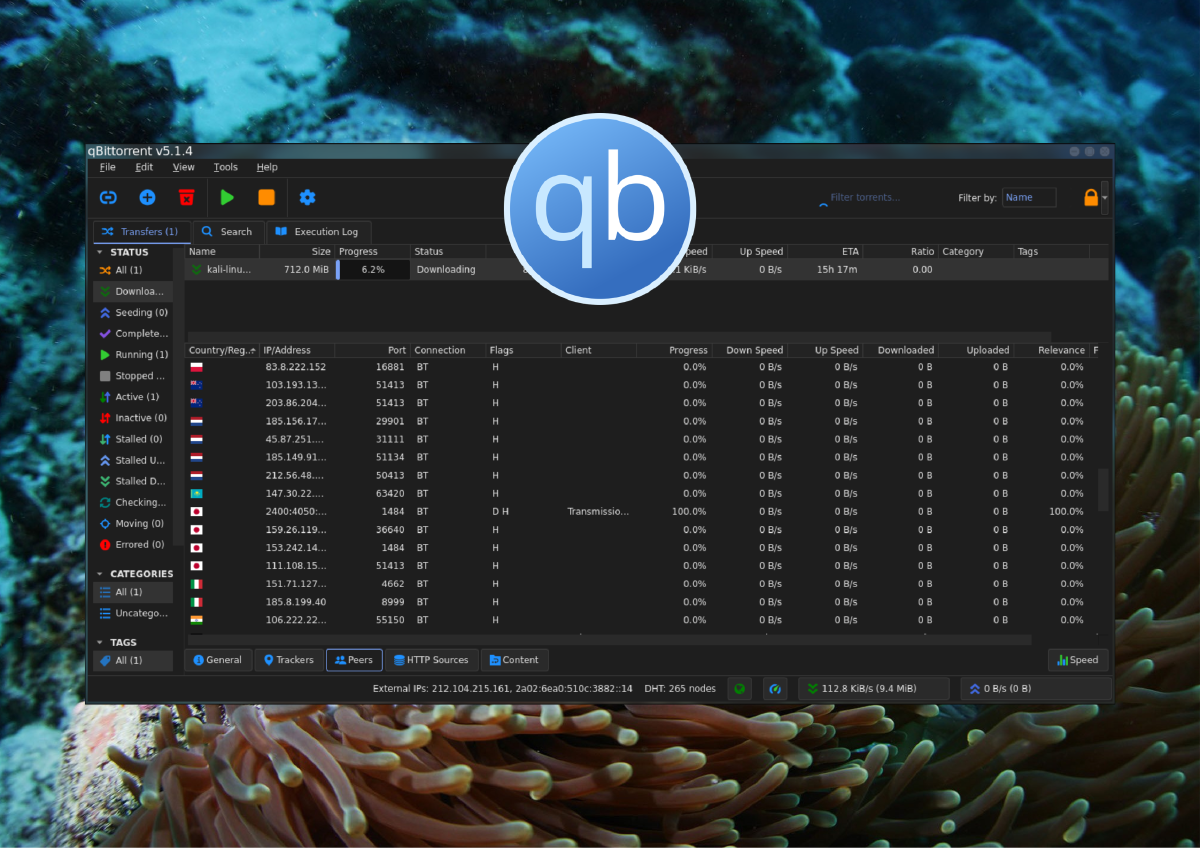
Task: Select the Errored (0) status filter
Action: point(133,544)
